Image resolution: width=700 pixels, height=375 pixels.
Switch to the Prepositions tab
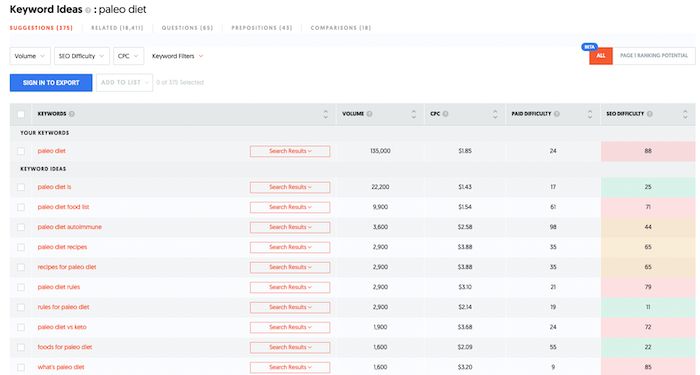click(262, 28)
